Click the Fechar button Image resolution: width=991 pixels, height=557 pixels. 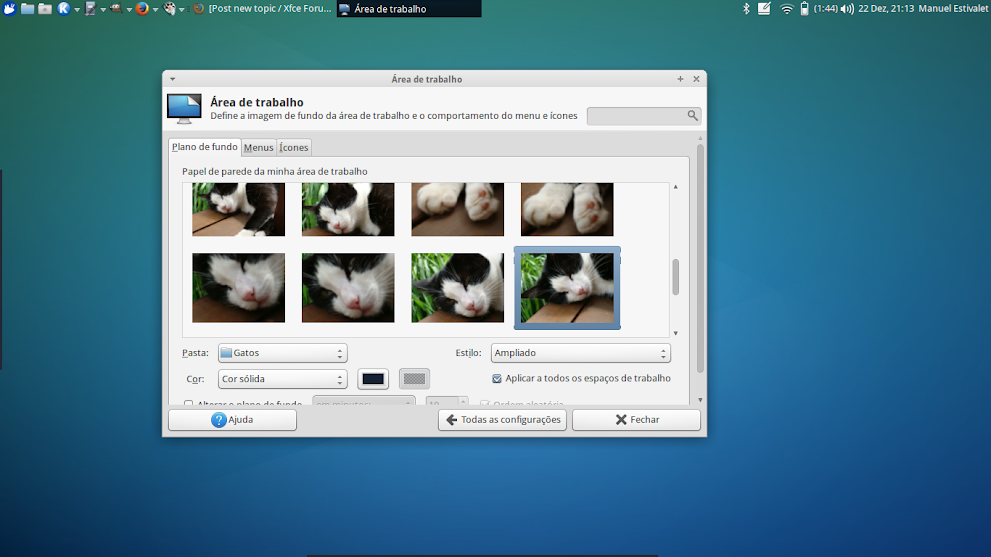(636, 420)
